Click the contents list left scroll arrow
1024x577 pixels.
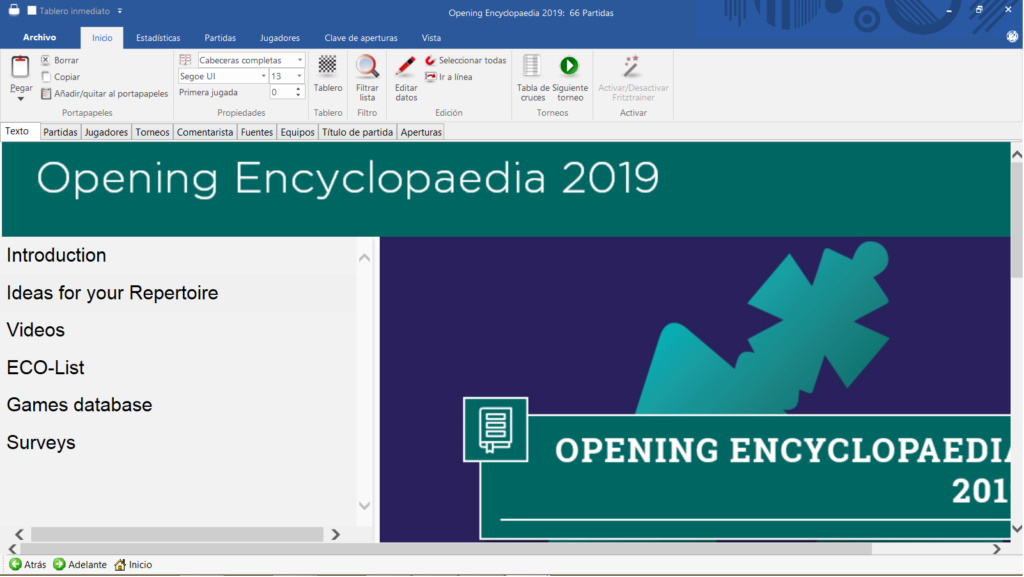point(19,534)
